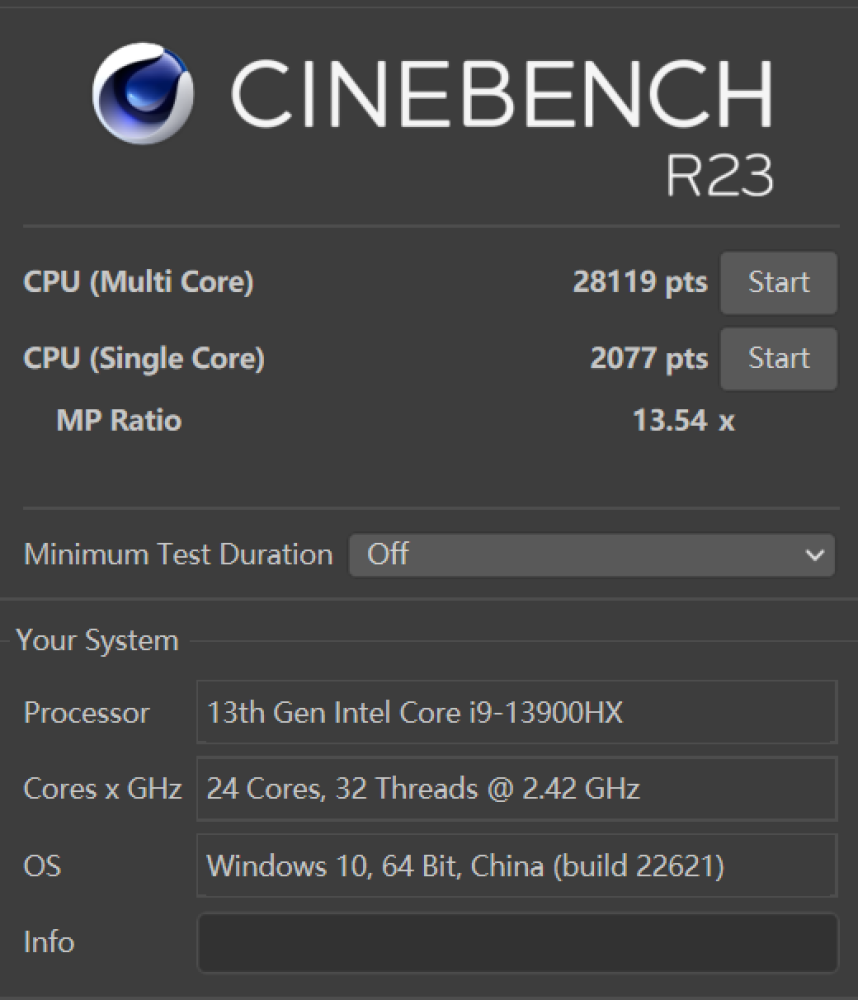Start the CPU Multi Core test

(x=778, y=283)
